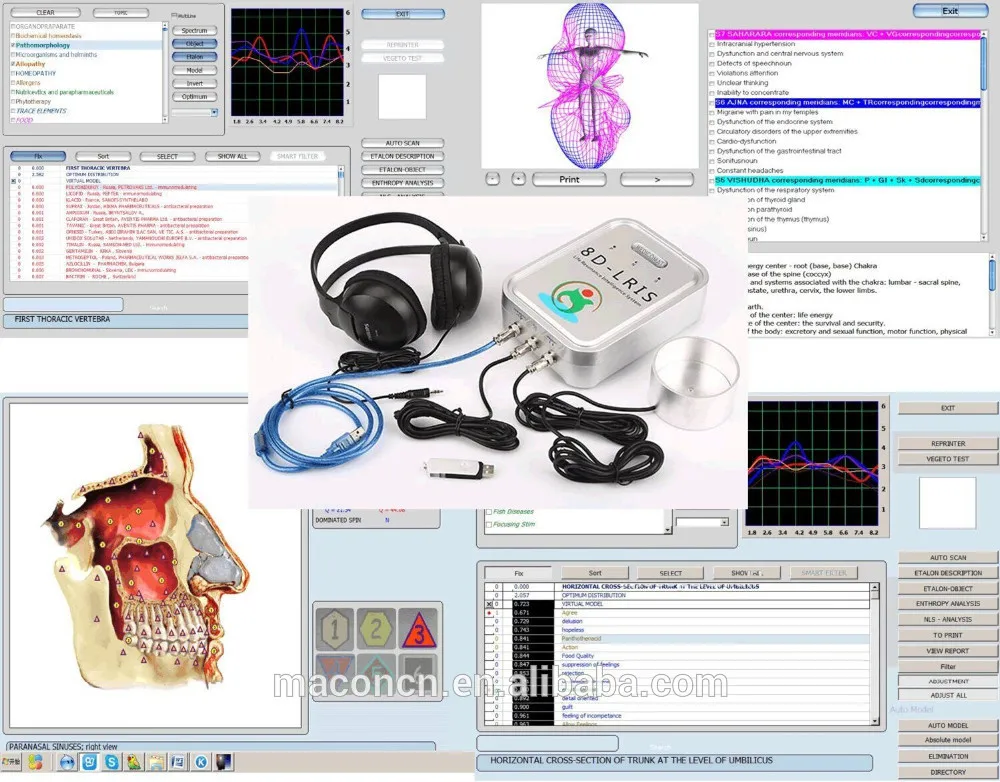Click the search field above FIRST THORACIC VERTEBRA bar
1000x782 pixels.
63,305
